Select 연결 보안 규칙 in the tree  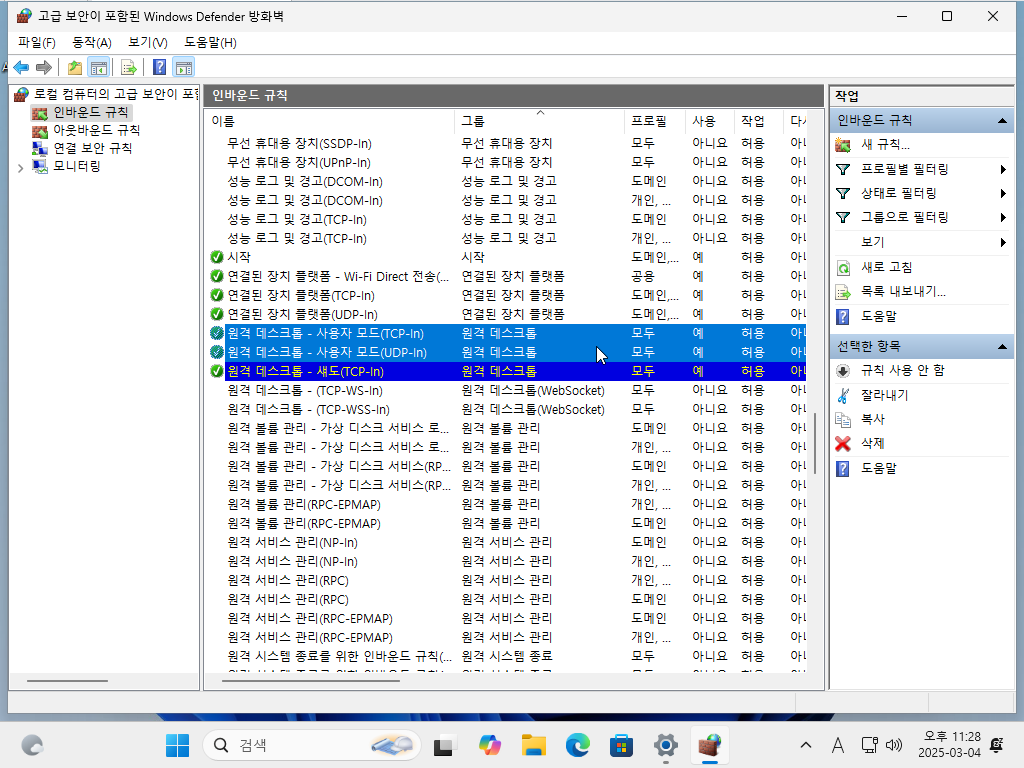(x=93, y=148)
